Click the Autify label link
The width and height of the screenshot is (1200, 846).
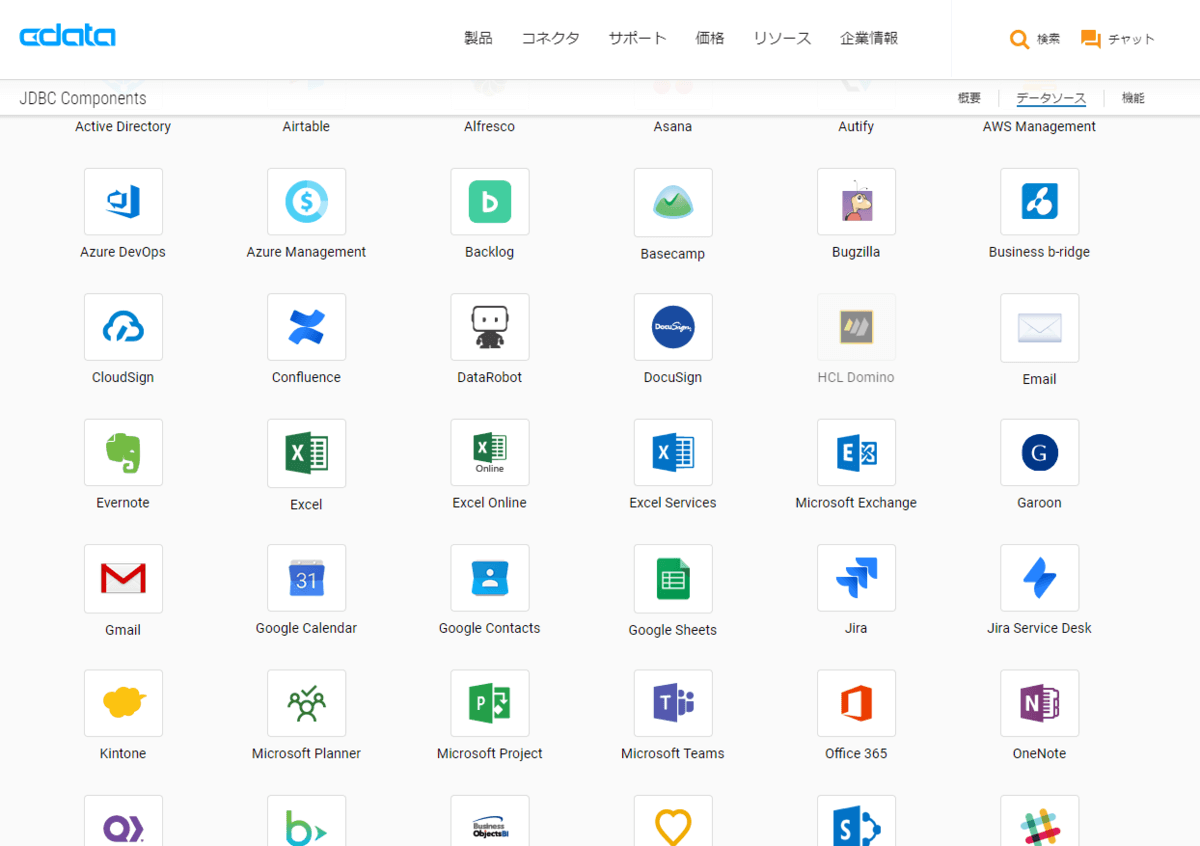[856, 126]
